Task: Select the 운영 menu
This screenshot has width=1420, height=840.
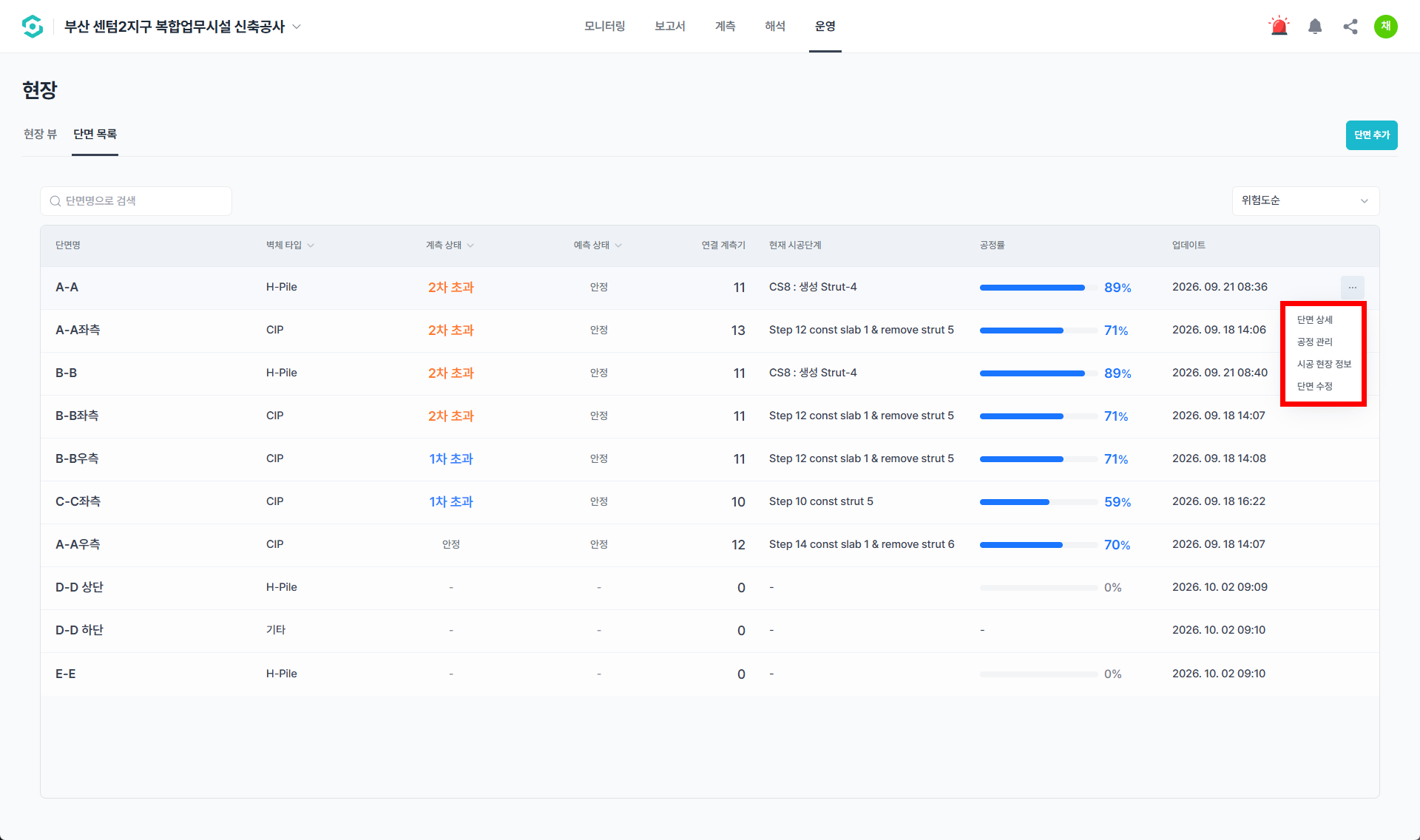Action: click(825, 27)
